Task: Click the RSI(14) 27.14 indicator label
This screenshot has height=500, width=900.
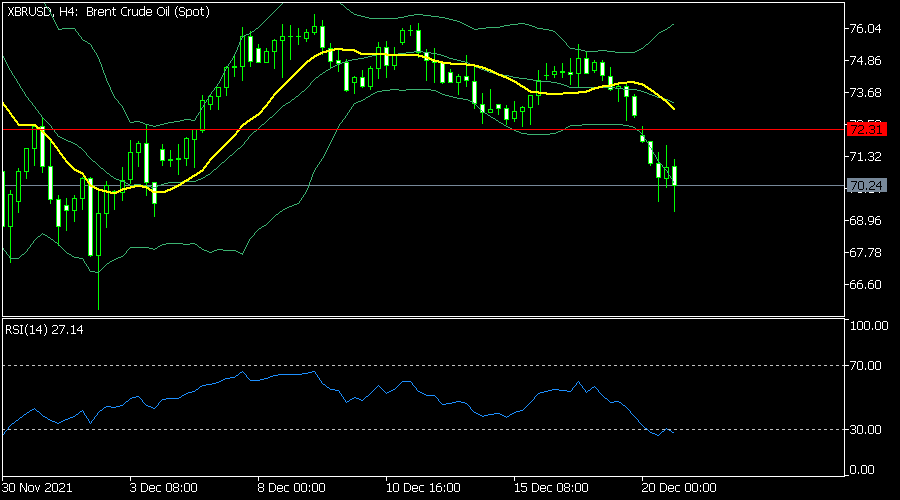Action: (x=44, y=330)
